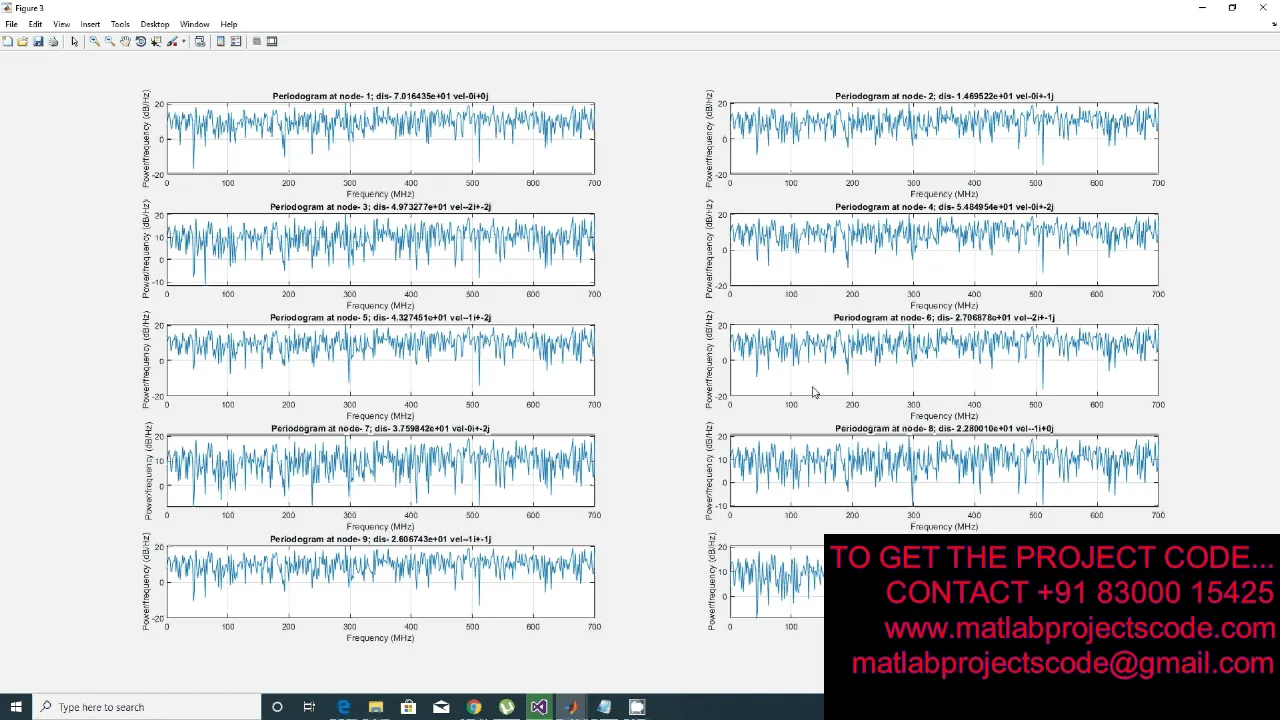Viewport: 1280px width, 720px height.
Task: Open the Insert menu
Action: [x=90, y=24]
